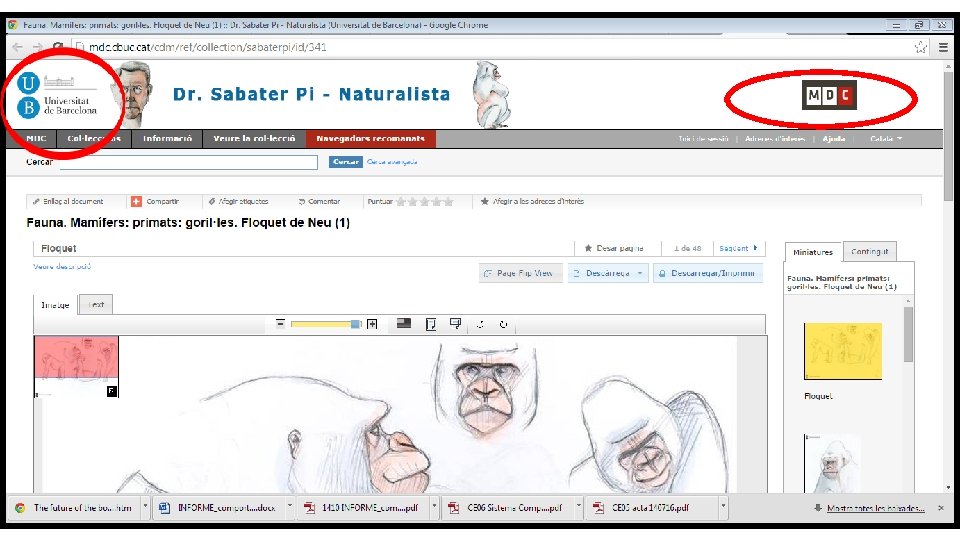960x540 pixels.
Task: Click the Universitat de Barcelona logo
Action: pyautogui.click(x=57, y=96)
